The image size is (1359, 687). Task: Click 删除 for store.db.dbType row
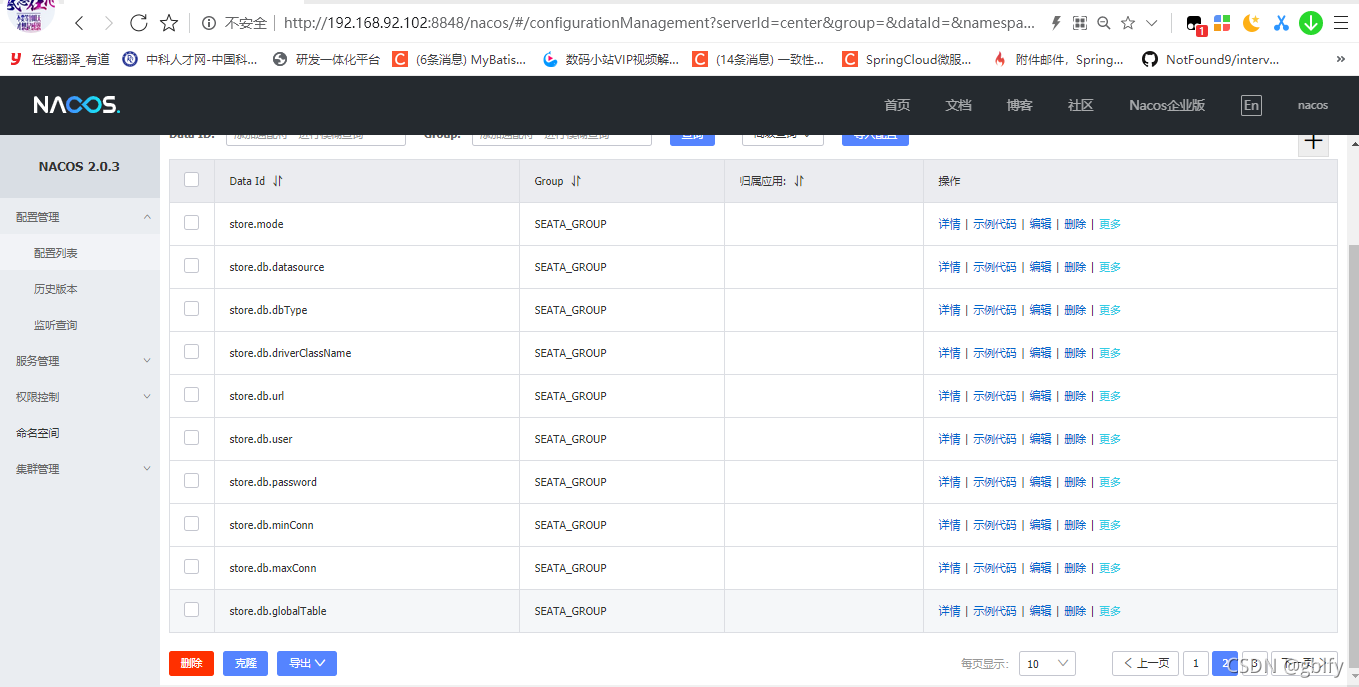click(x=1075, y=310)
